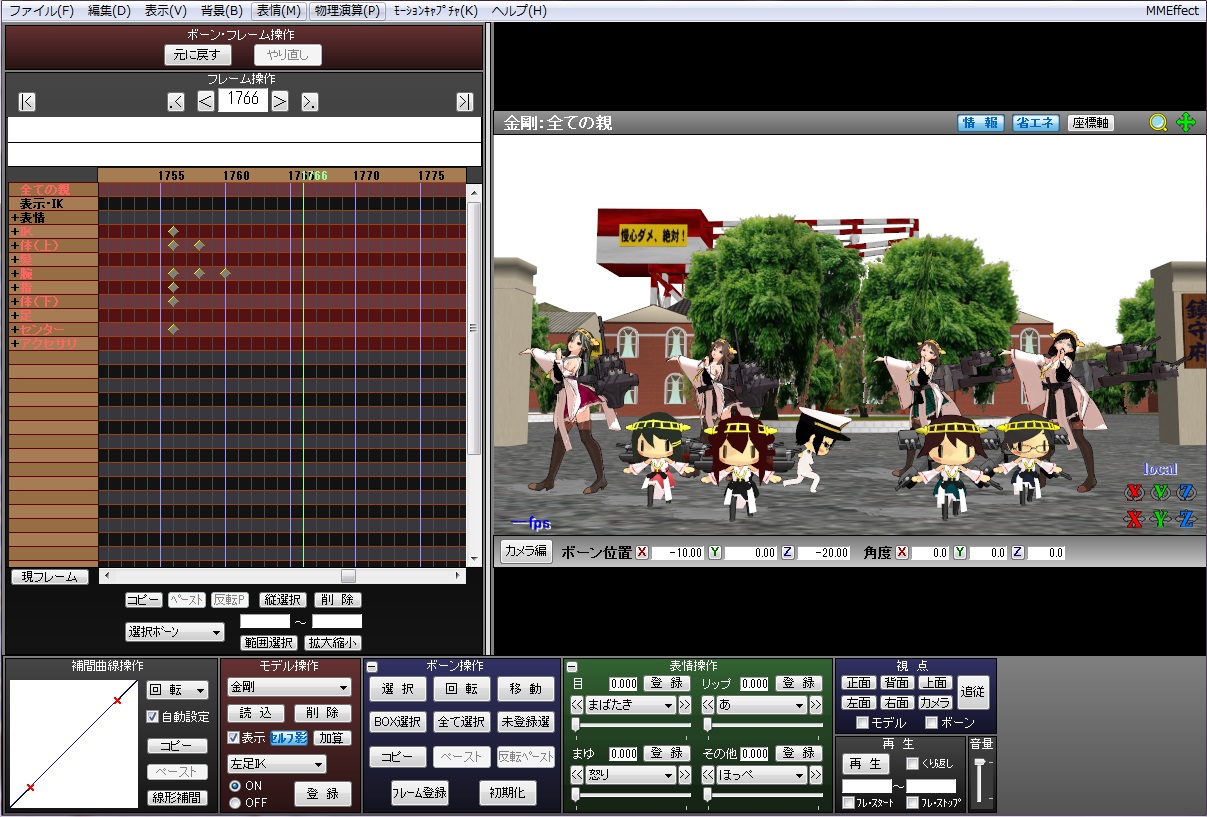This screenshot has height=817, width=1207.
Task: Enable the モデル viewpoint follow checkbox
Action: 862,723
